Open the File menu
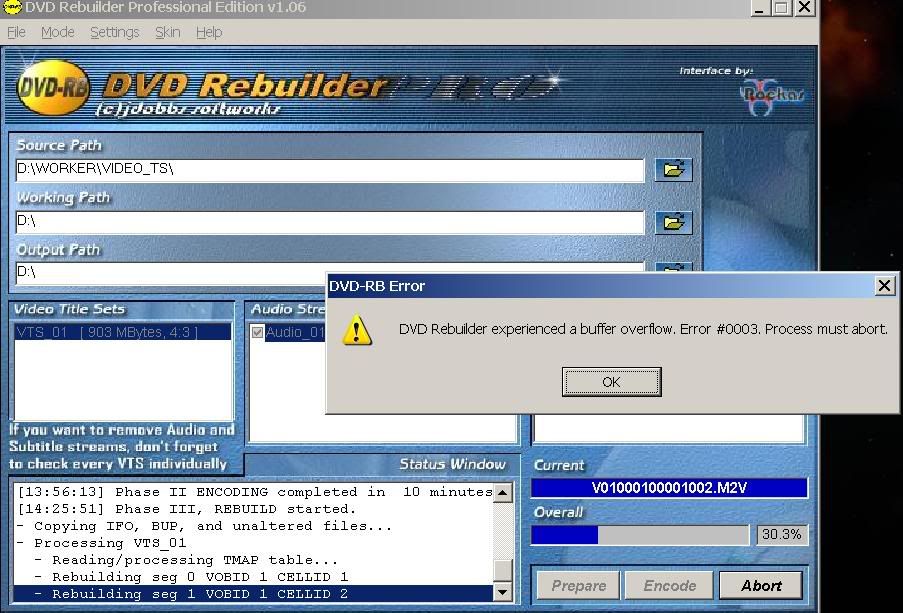The width and height of the screenshot is (903, 613). [16, 32]
